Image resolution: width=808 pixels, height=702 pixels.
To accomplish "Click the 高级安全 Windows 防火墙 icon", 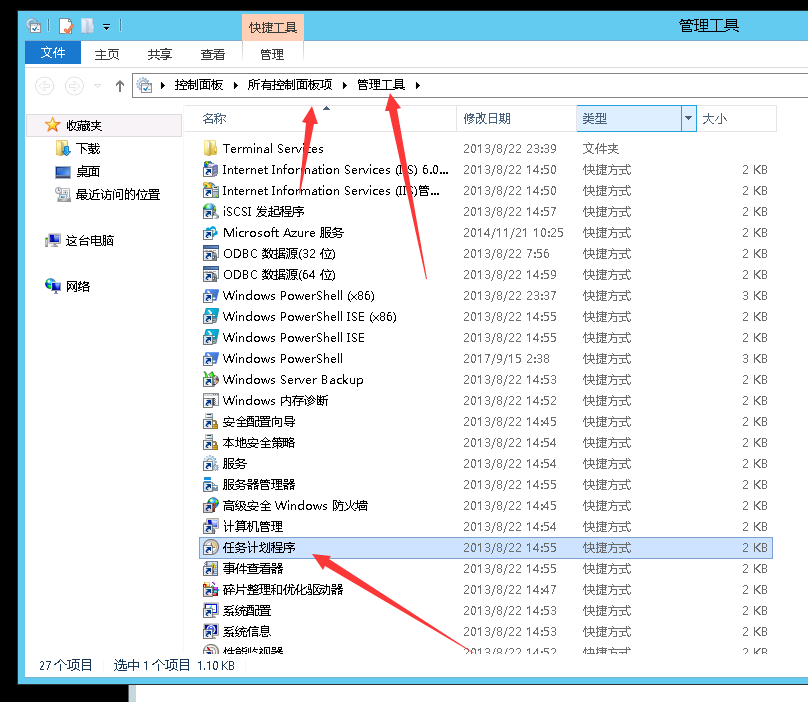I will point(210,506).
